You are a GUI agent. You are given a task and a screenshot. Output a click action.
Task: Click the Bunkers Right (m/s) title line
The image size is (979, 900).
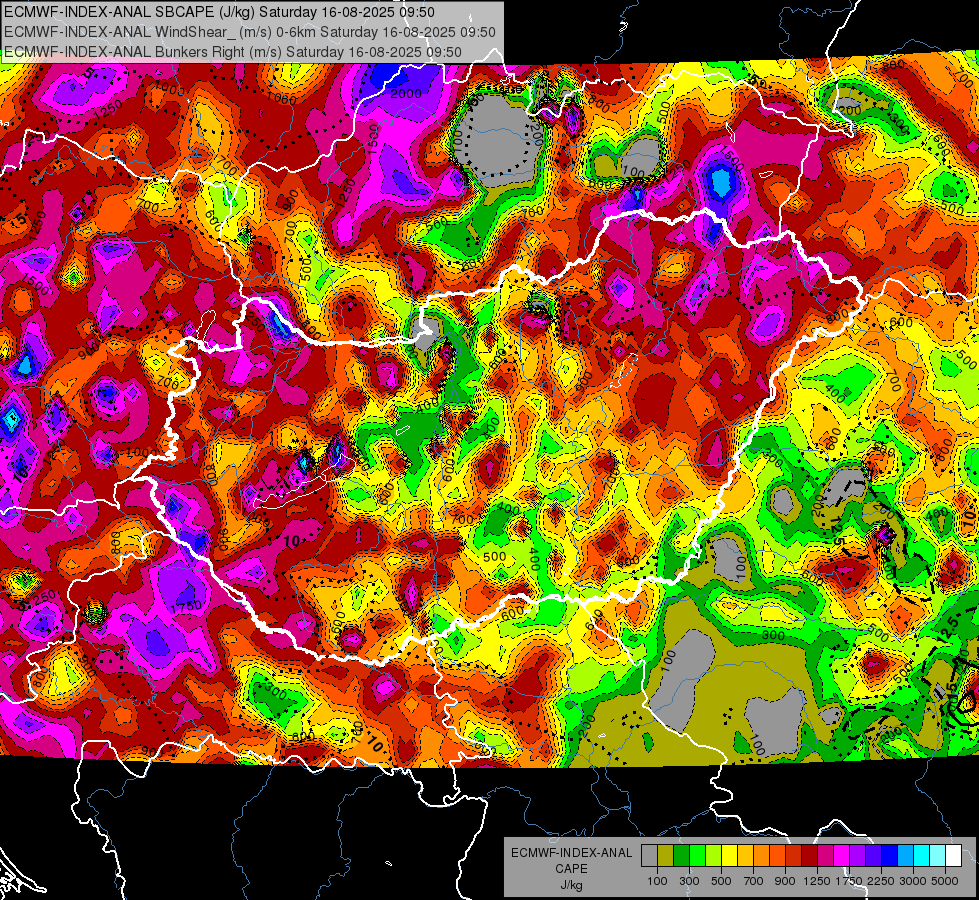(233, 52)
